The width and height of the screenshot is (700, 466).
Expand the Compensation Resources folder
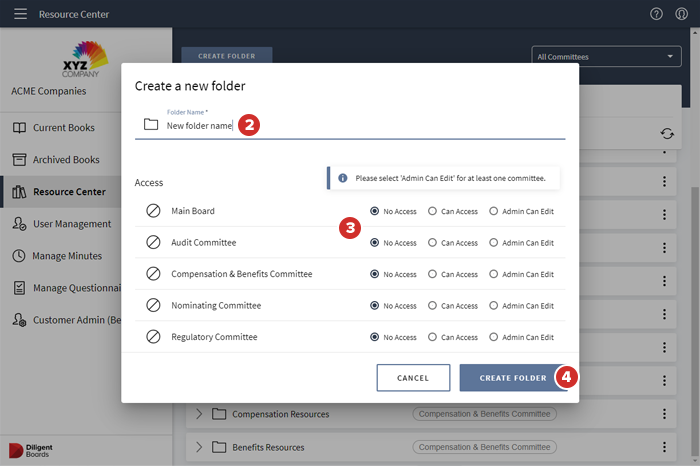[x=198, y=414]
